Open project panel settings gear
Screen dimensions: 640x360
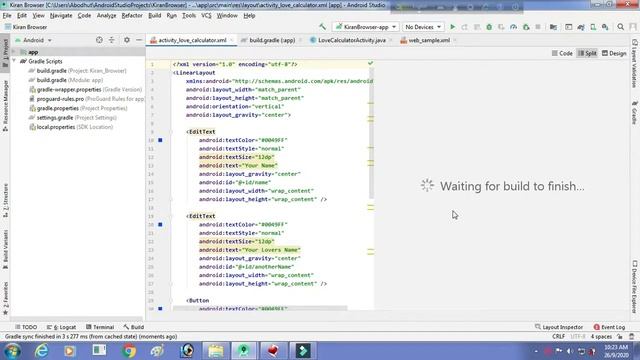127,40
